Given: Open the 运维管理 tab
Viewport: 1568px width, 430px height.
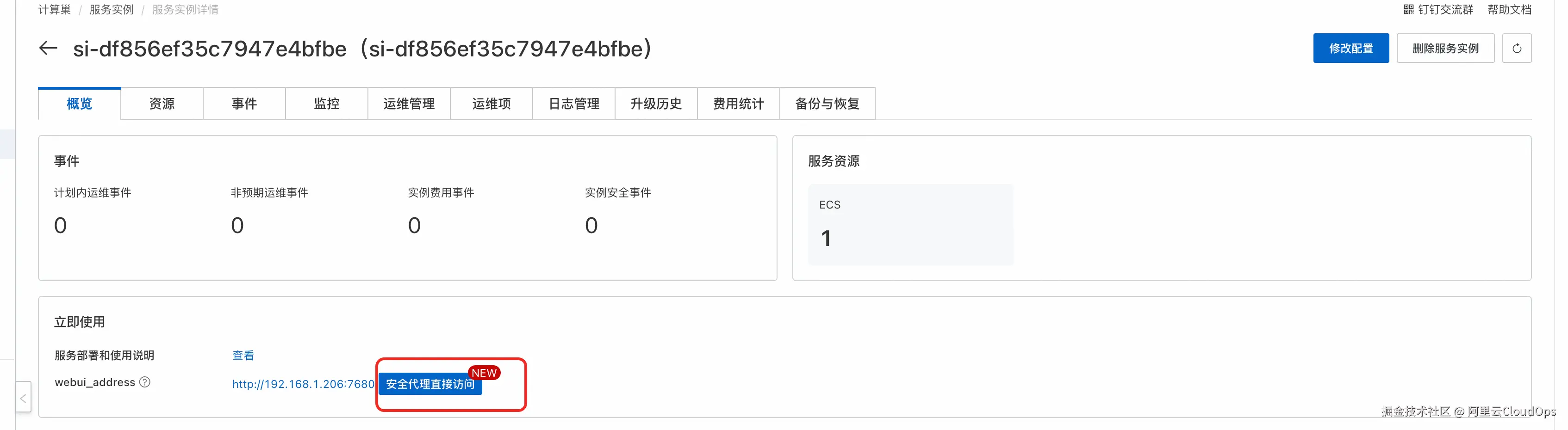Looking at the screenshot, I should [409, 104].
